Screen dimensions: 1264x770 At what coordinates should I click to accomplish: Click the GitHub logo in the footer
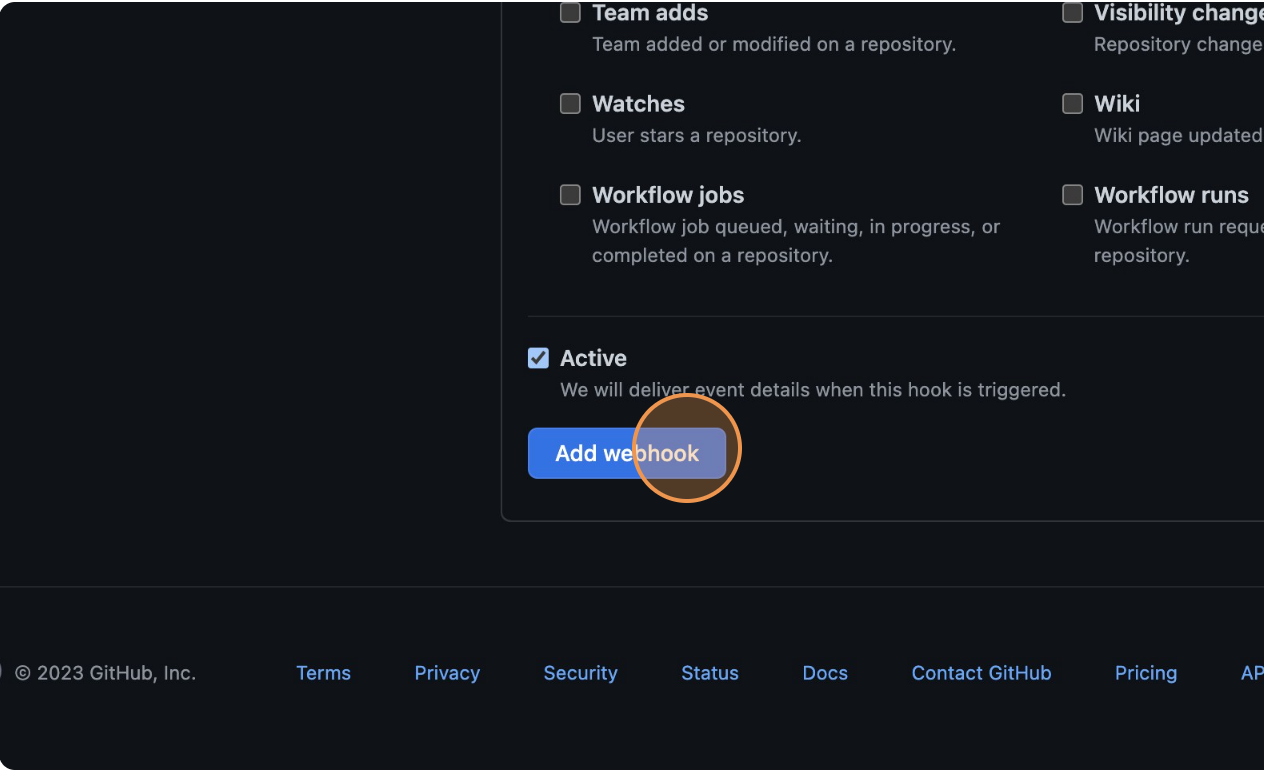(x=2, y=673)
